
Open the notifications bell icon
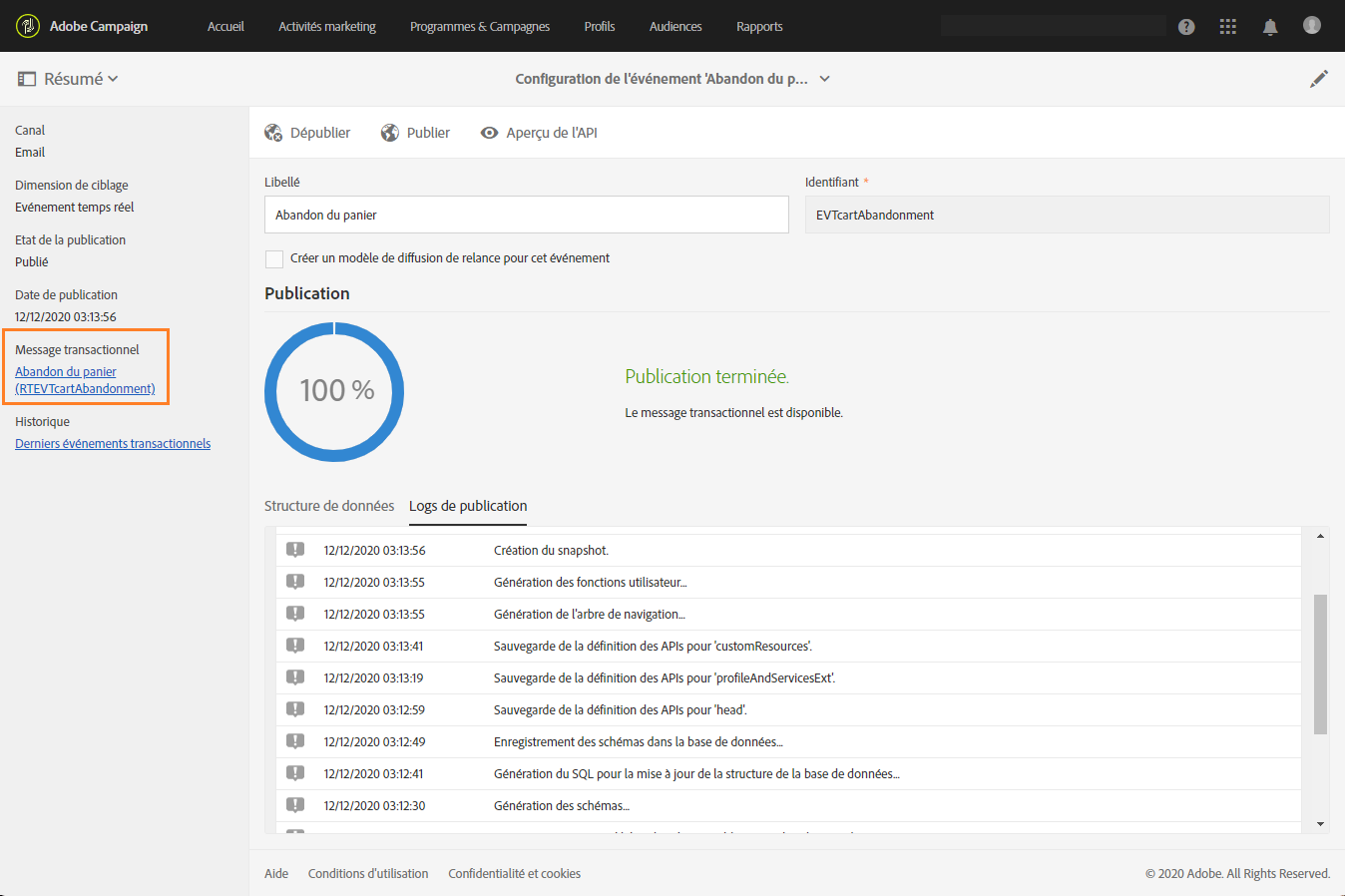[x=1270, y=27]
